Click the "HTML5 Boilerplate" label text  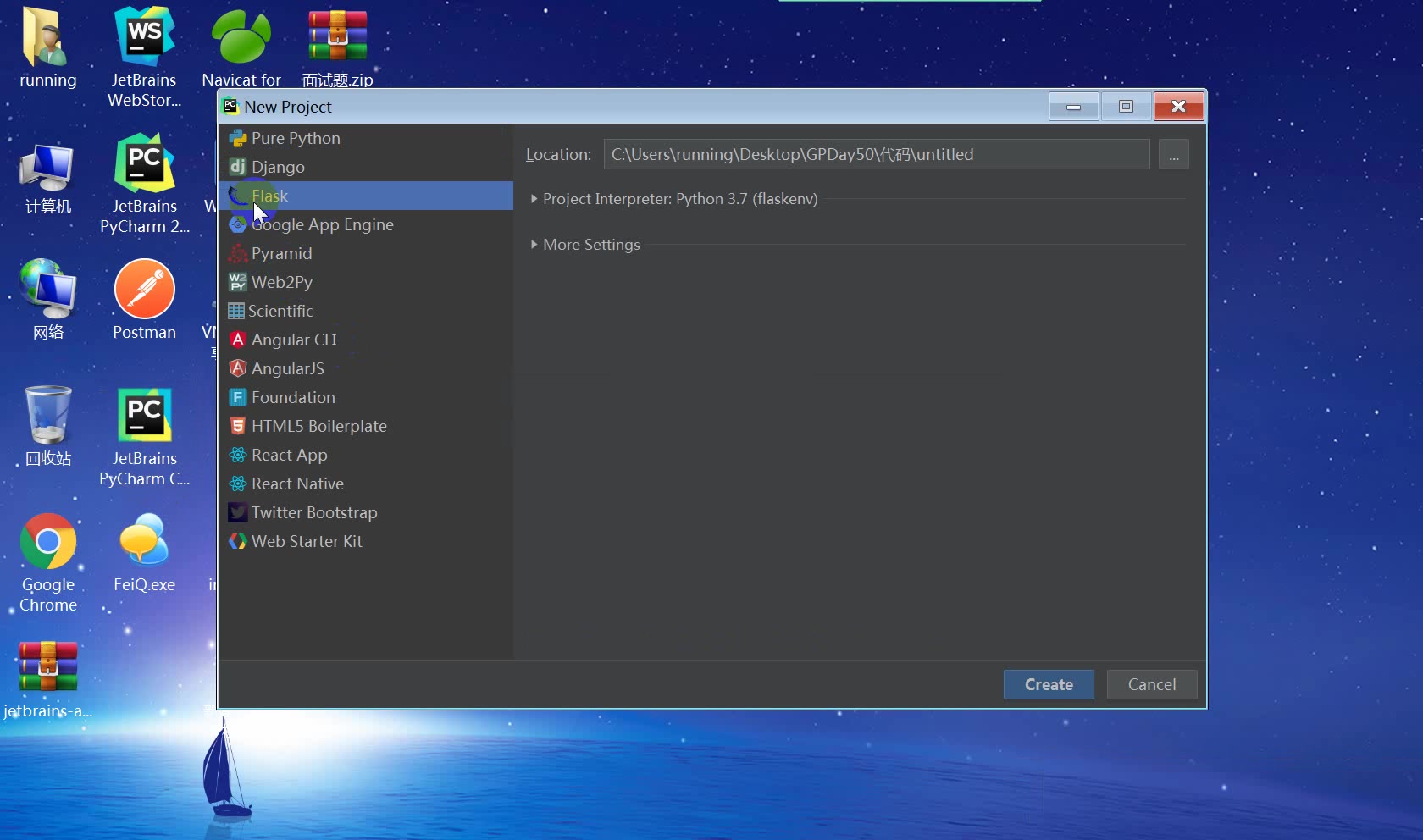319,426
